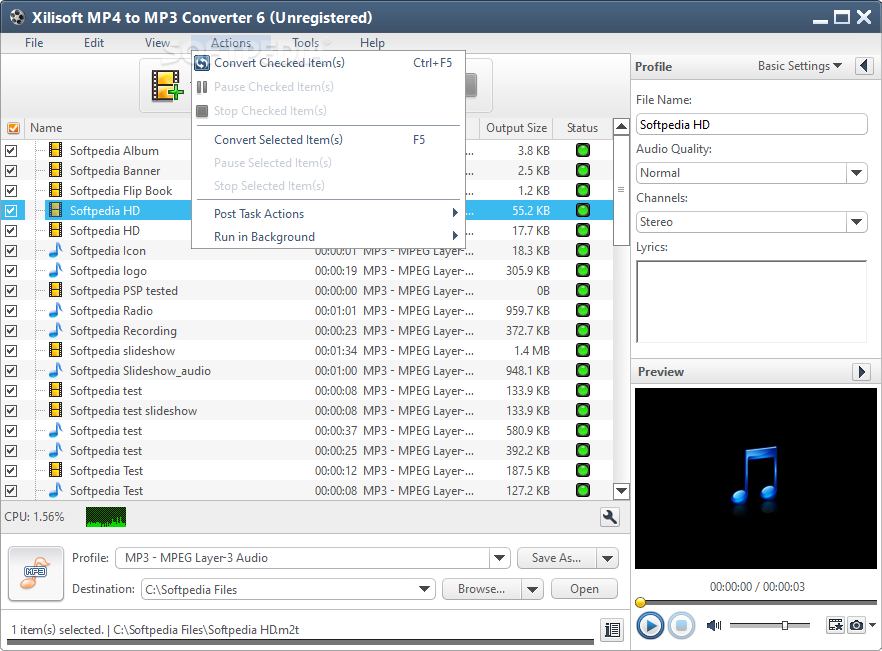Click the music note icon of Softpedia Icon

[55, 250]
